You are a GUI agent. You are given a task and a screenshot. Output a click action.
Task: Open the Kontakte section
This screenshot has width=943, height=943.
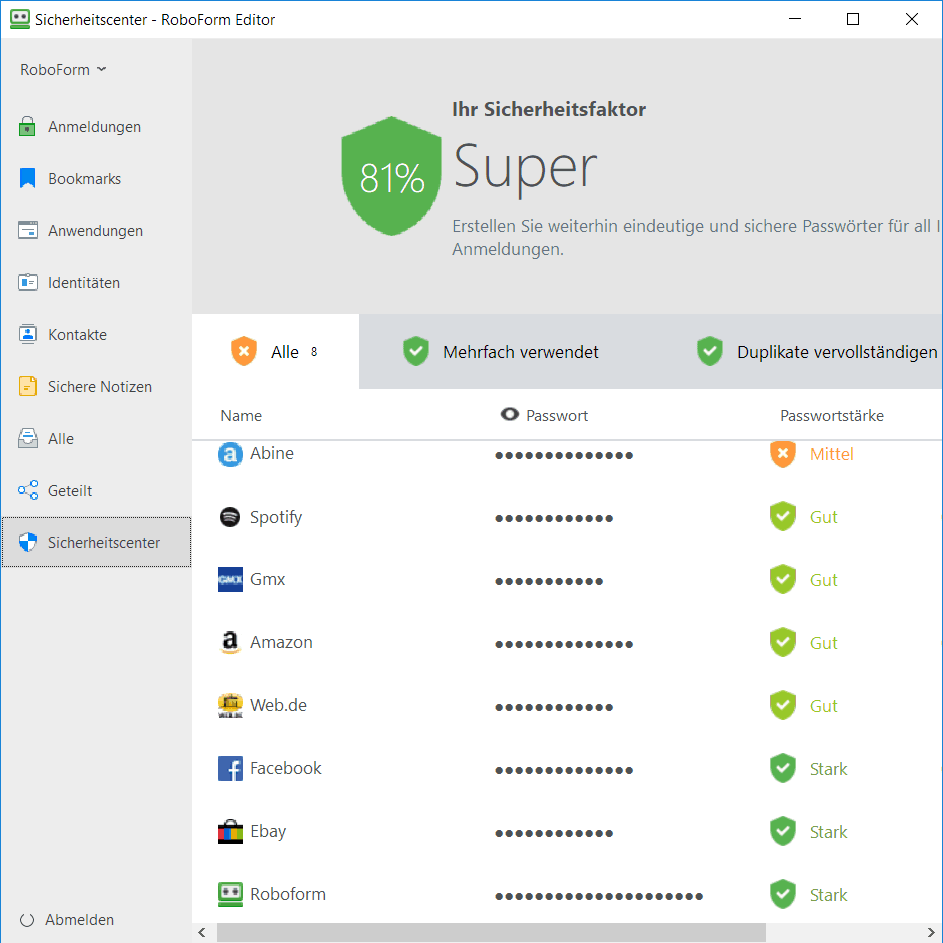(96, 334)
